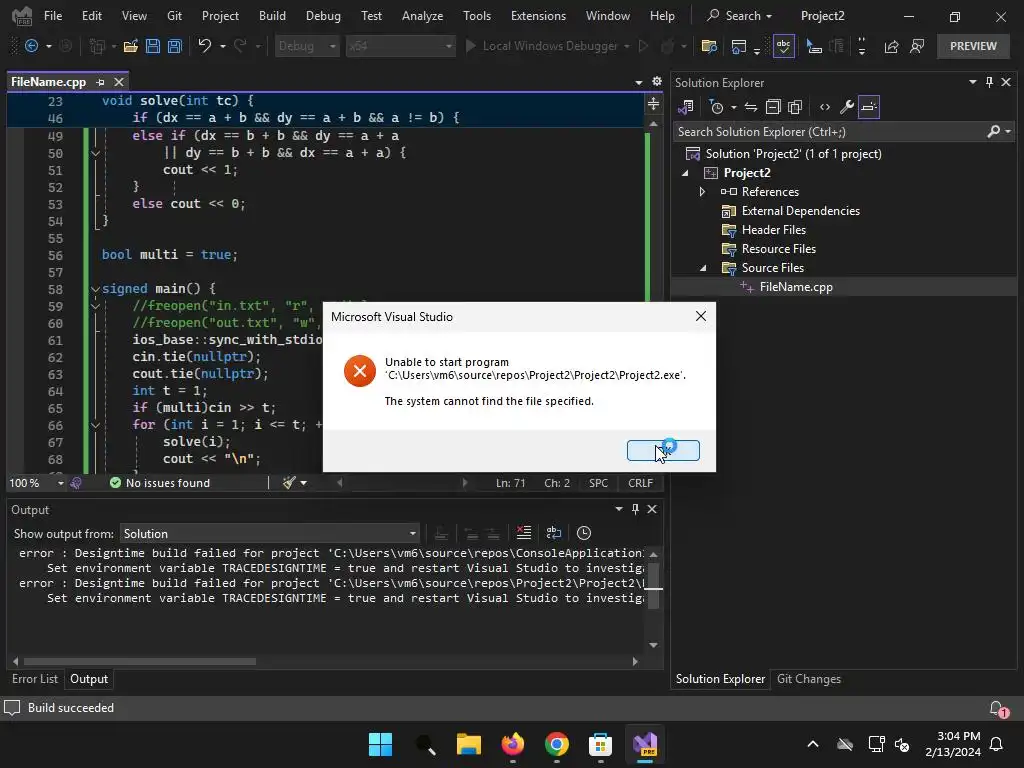Open the Git menu
Image resolution: width=1024 pixels, height=768 pixels.
174,16
